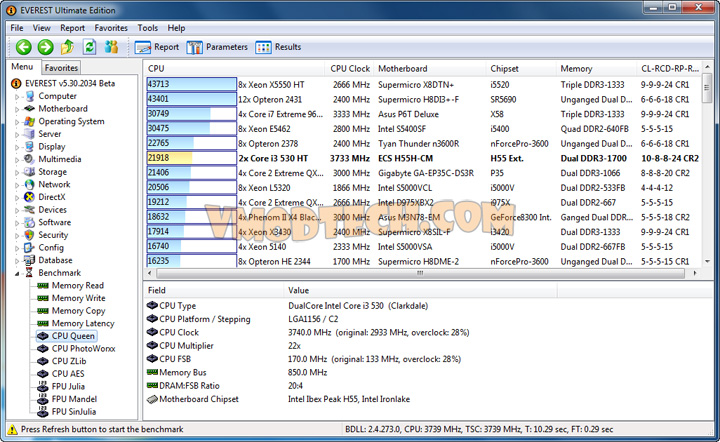Expand the Server tree node arrow

[17, 134]
